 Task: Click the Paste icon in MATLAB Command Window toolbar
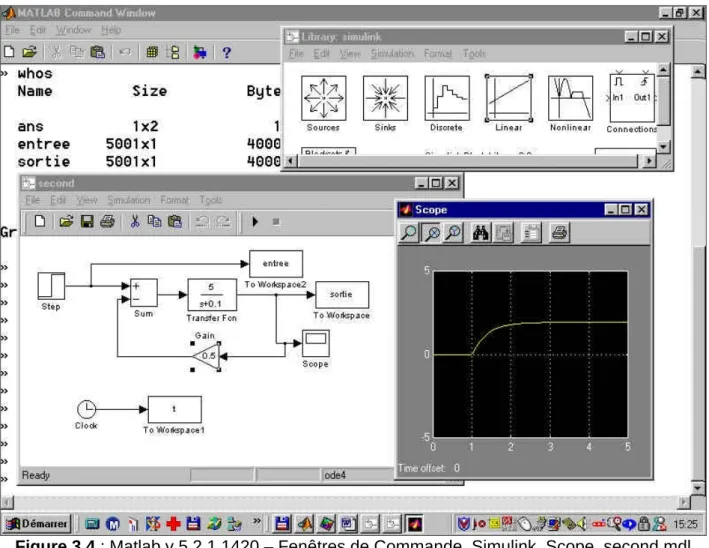pyautogui.click(x=97, y=52)
